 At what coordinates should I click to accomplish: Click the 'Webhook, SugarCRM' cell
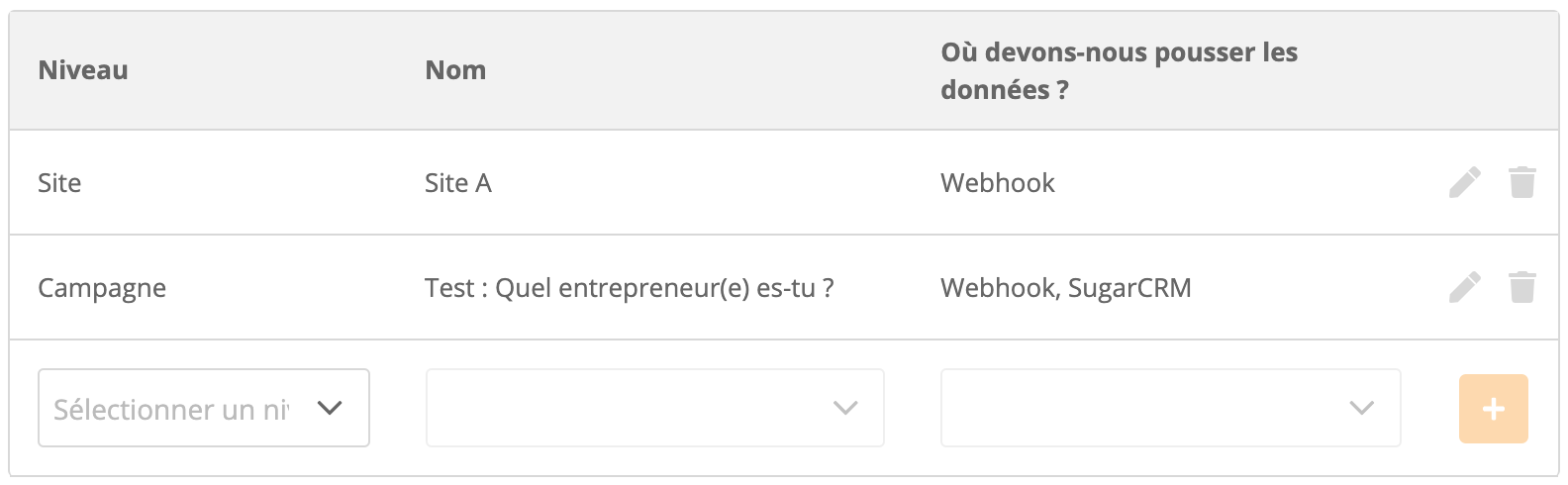click(x=1066, y=288)
